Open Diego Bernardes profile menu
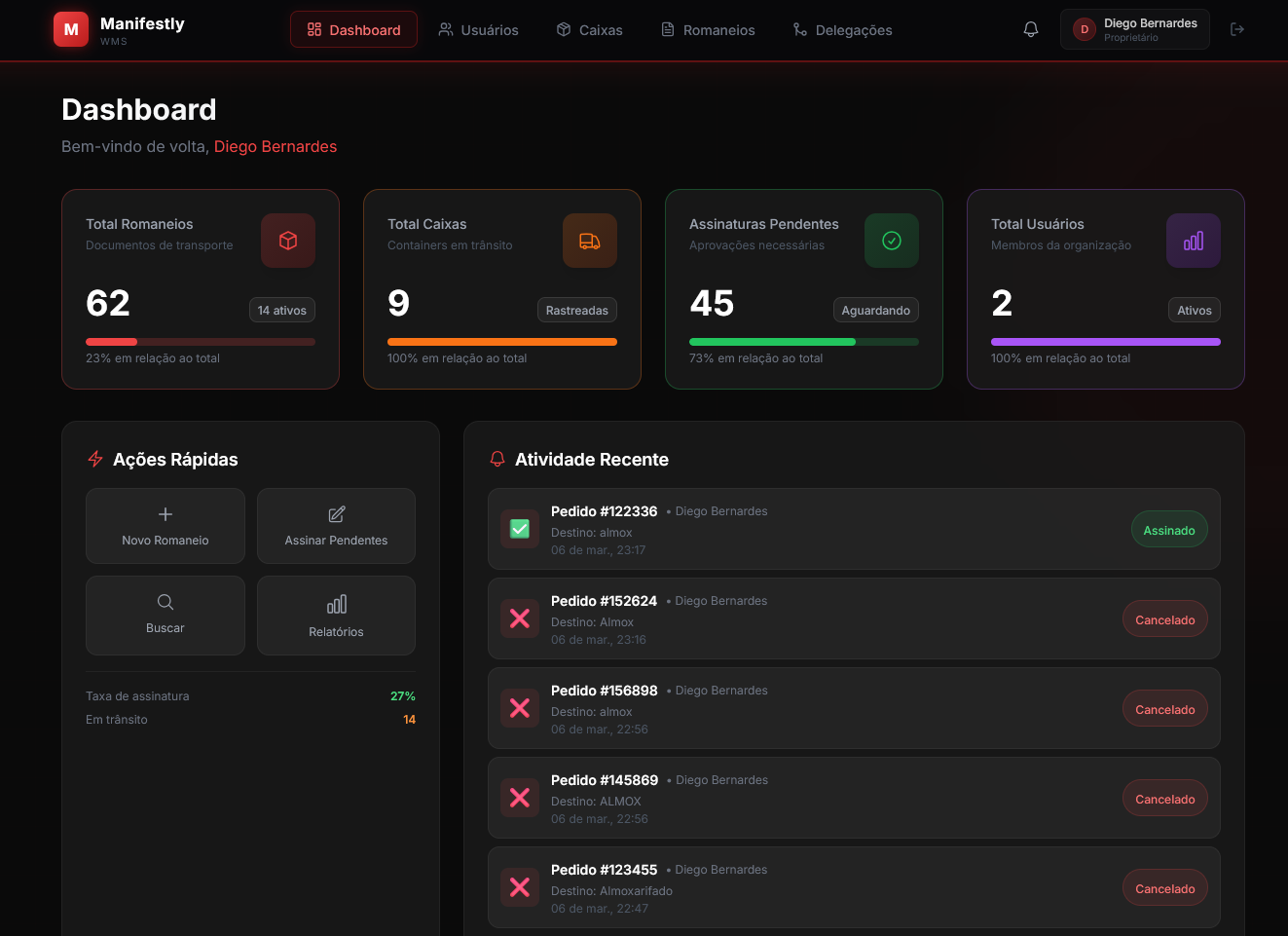 click(x=1135, y=29)
